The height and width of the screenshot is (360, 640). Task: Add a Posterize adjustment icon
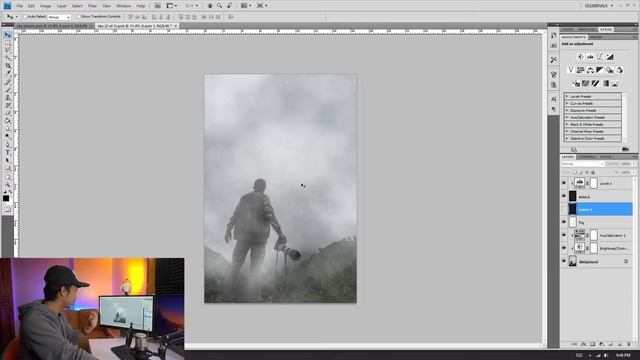586,84
